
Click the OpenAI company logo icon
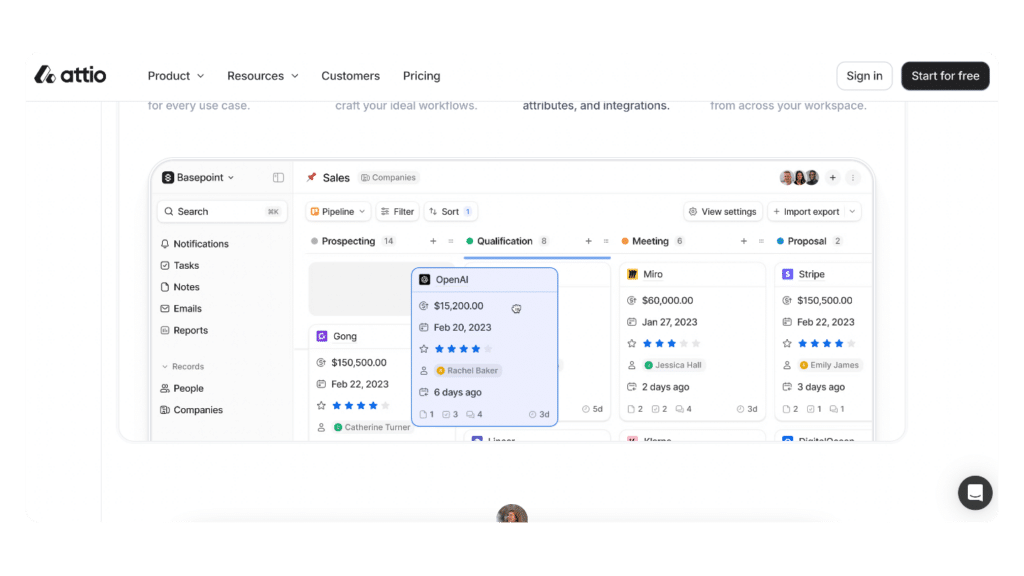pos(424,280)
